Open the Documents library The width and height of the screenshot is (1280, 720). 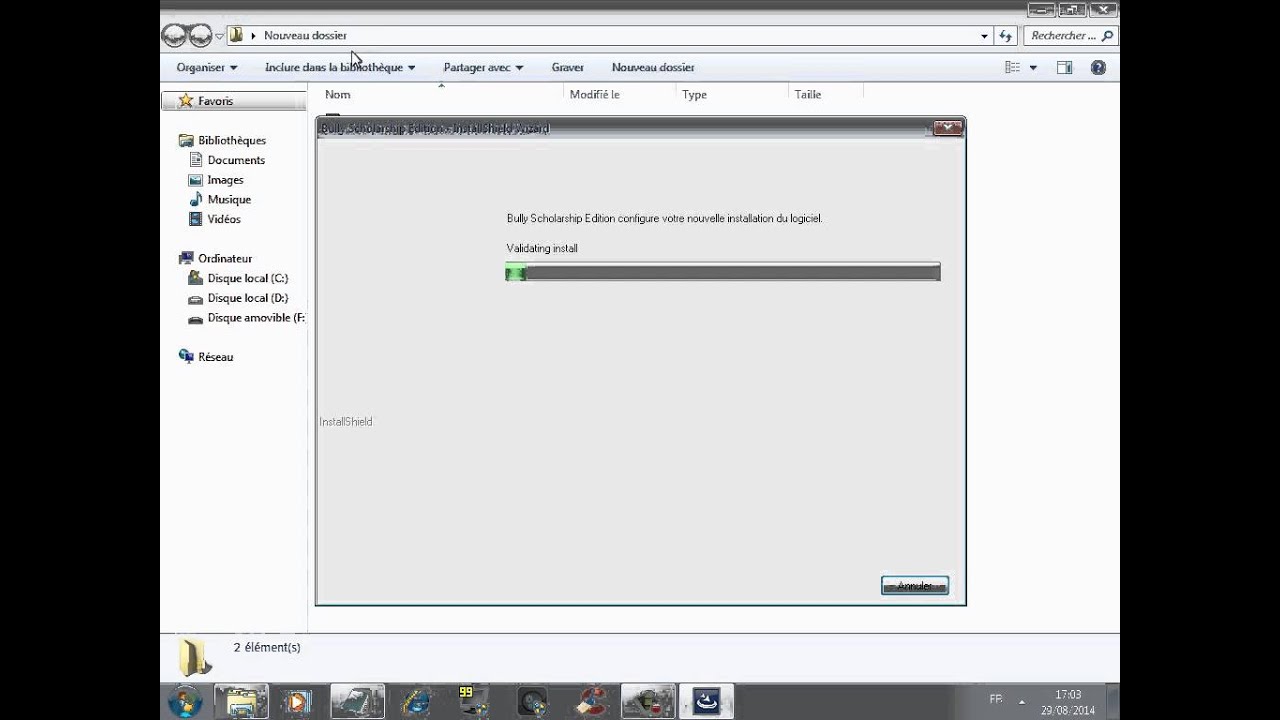tap(236, 160)
